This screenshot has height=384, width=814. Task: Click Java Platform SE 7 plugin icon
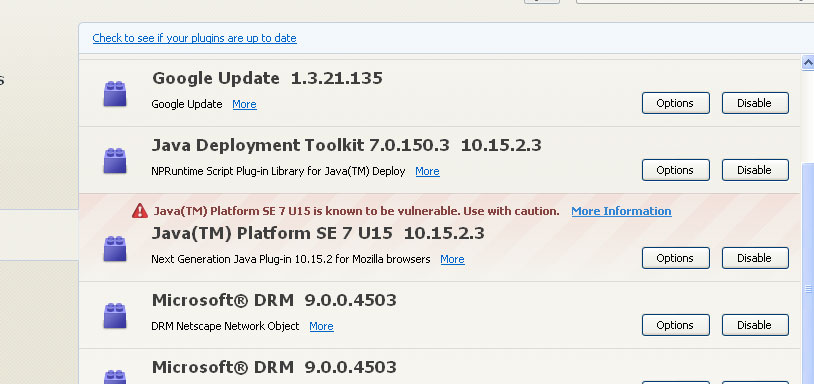coord(115,249)
